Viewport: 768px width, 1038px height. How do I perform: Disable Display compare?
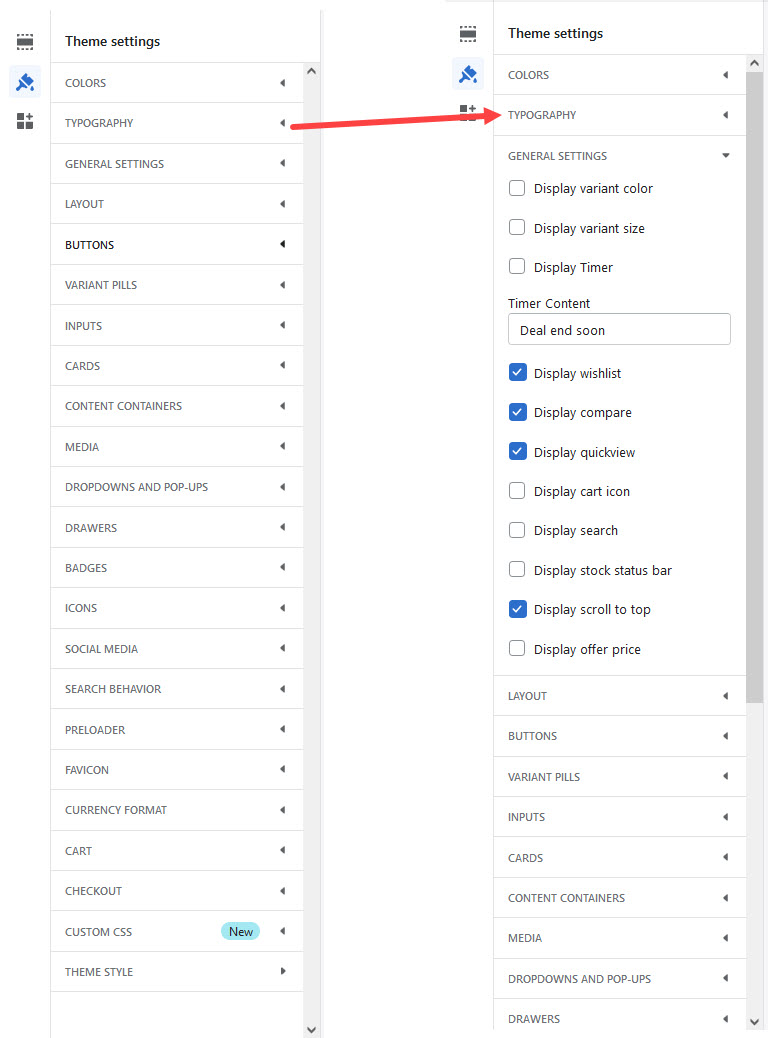[x=517, y=412]
